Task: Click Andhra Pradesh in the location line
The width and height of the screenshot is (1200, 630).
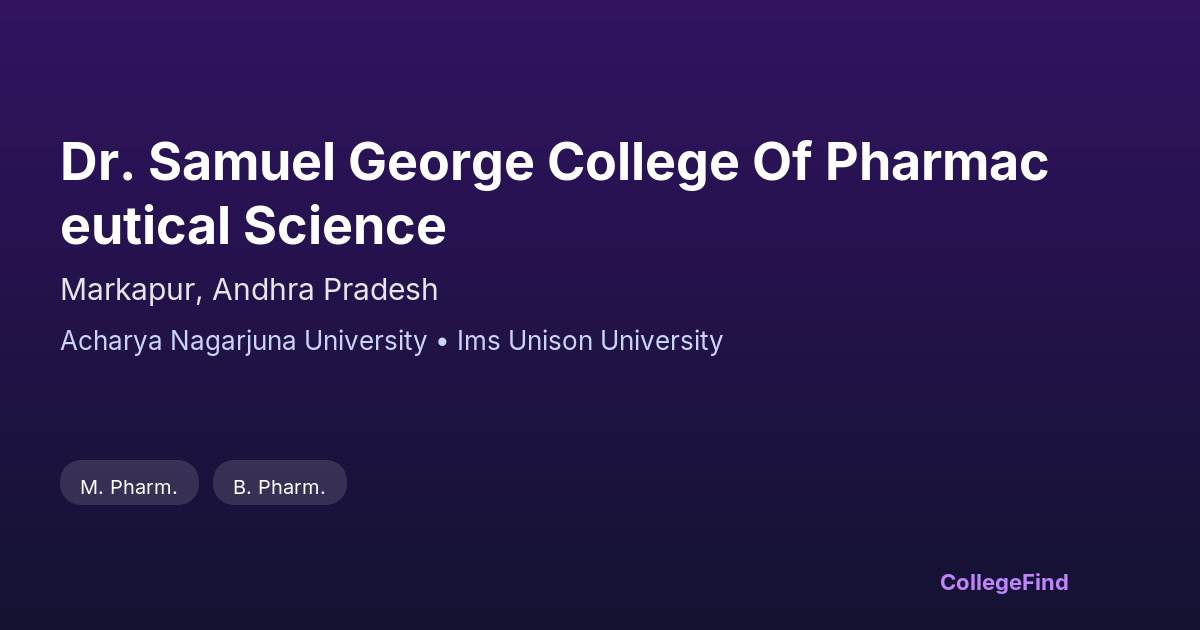Action: 325,290
